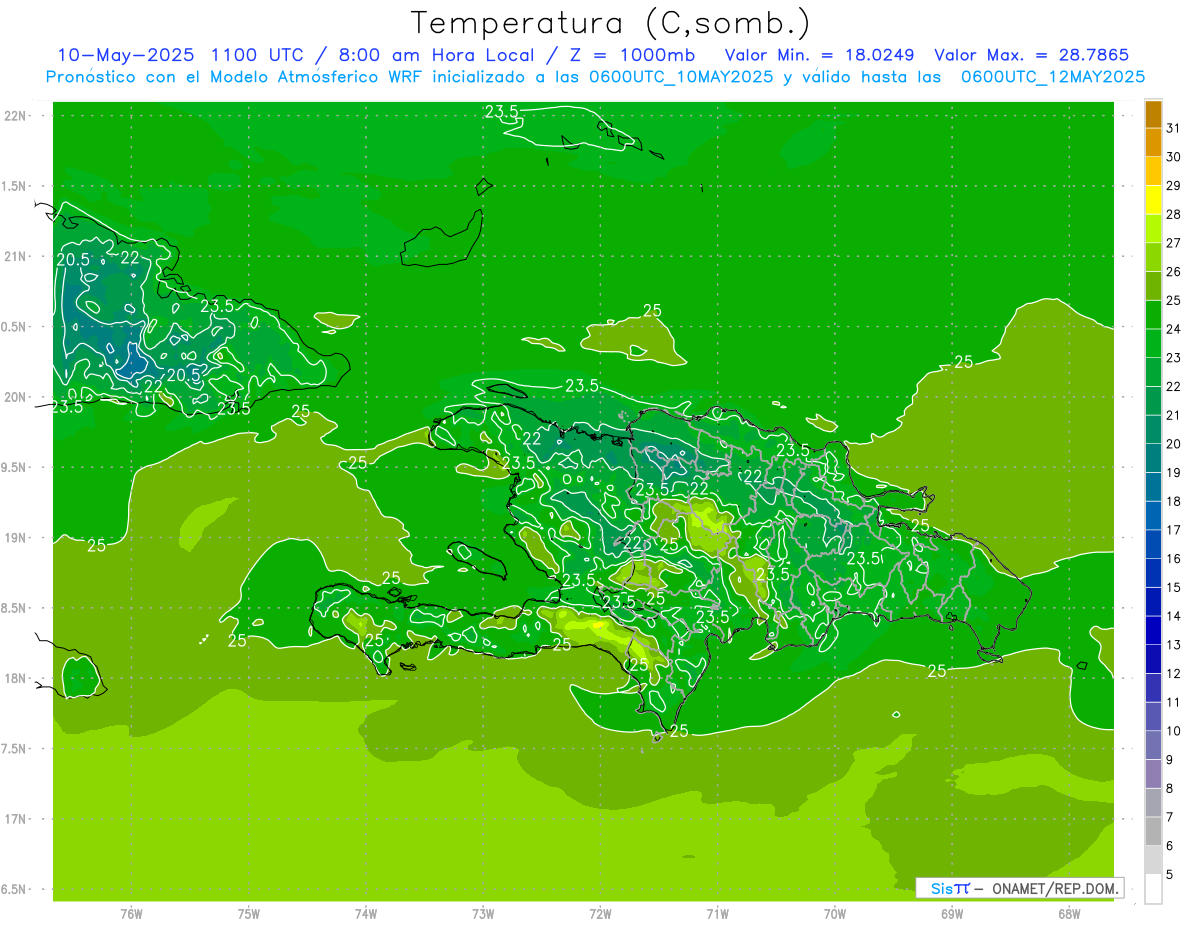Click the 71W longitude axis label
The height and width of the screenshot is (927, 1200).
pos(718,913)
